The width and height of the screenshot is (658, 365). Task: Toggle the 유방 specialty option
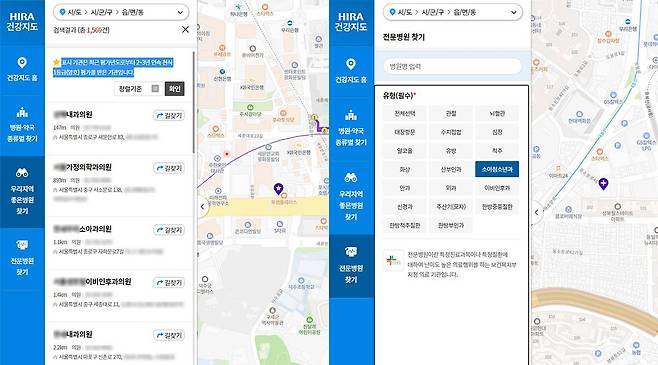pyautogui.click(x=451, y=151)
